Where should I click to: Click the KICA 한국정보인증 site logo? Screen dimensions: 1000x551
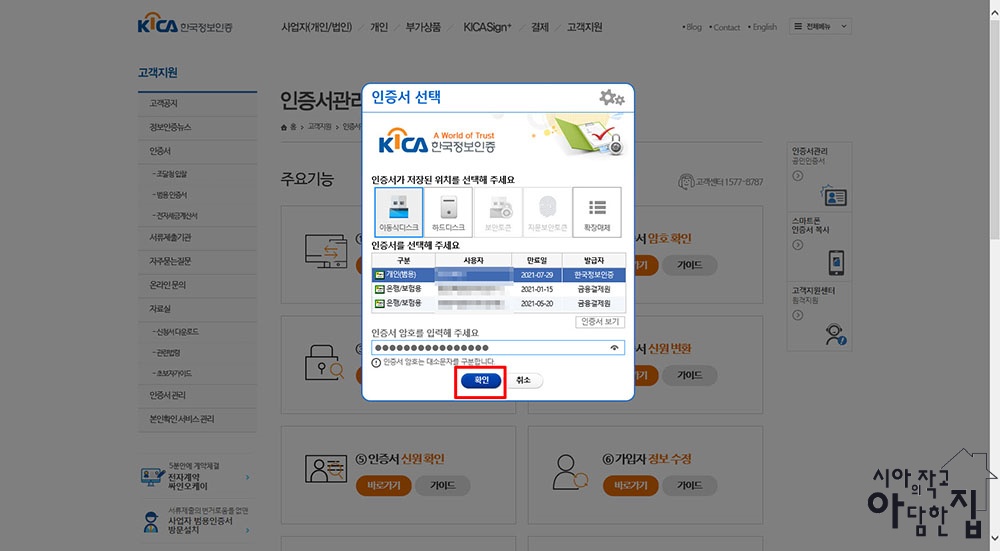point(185,24)
